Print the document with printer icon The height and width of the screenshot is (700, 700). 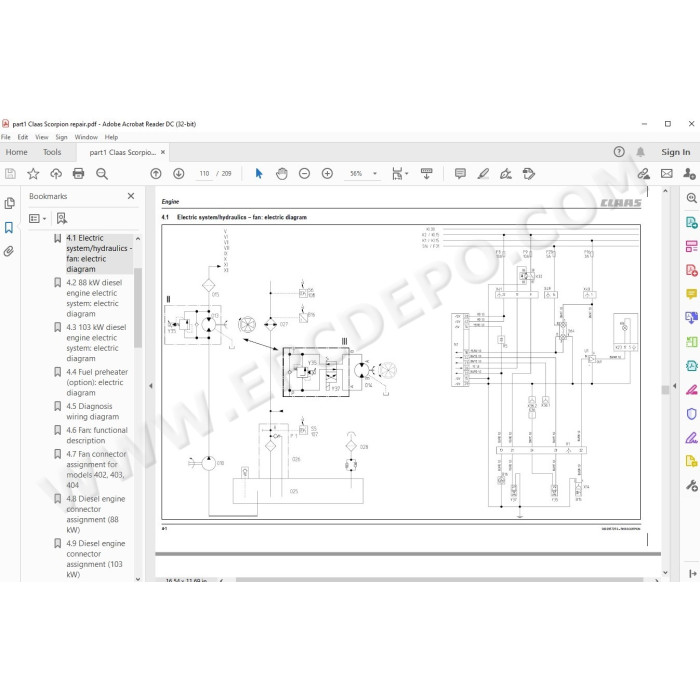click(x=79, y=174)
